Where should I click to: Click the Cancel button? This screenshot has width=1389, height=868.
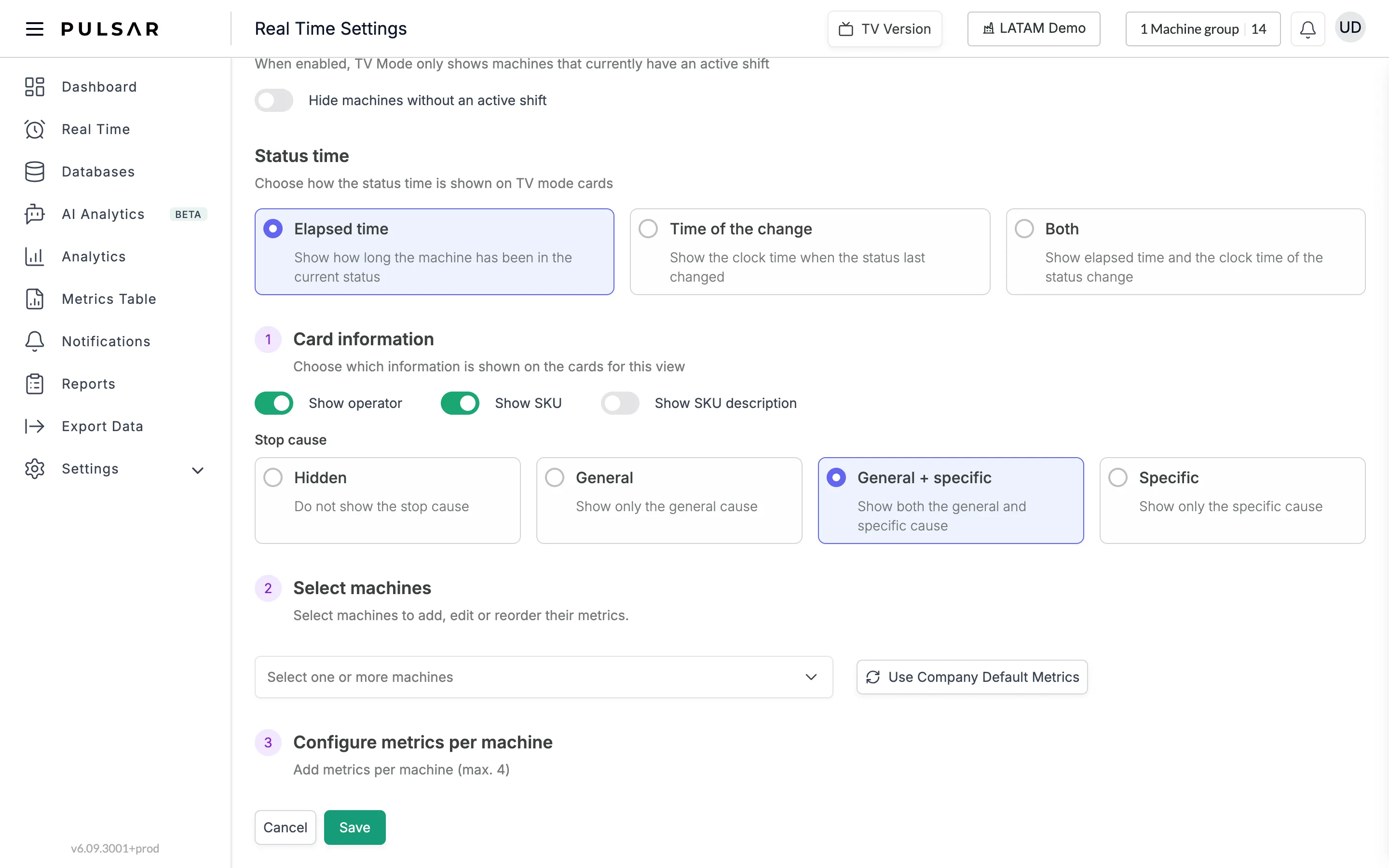tap(285, 827)
